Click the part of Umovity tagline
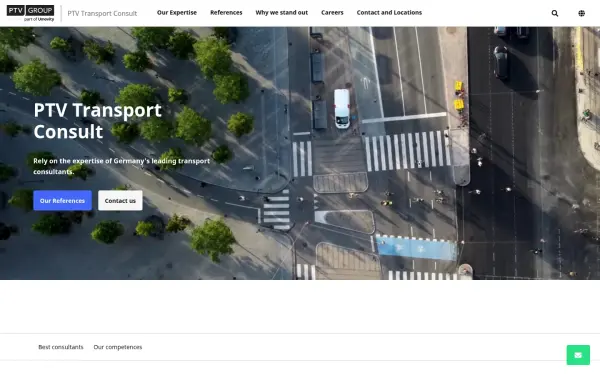 [39, 19]
